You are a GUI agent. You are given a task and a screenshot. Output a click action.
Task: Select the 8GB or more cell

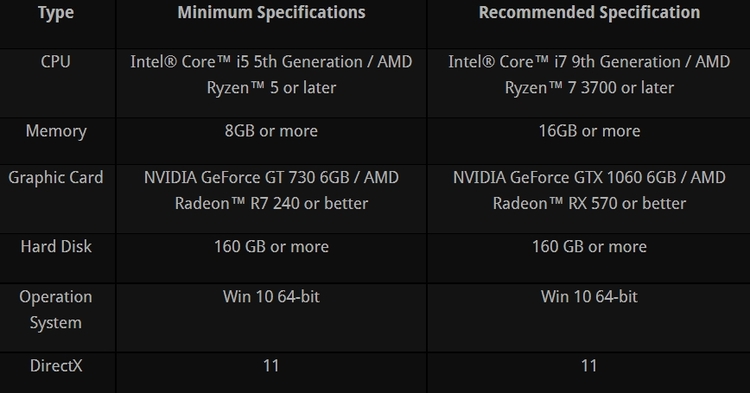click(271, 131)
